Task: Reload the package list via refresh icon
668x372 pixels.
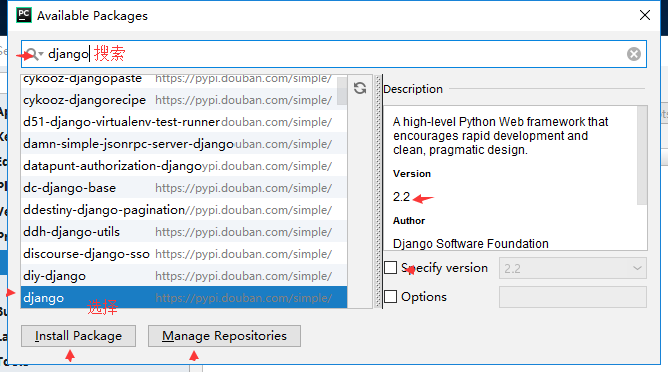Action: (x=360, y=88)
